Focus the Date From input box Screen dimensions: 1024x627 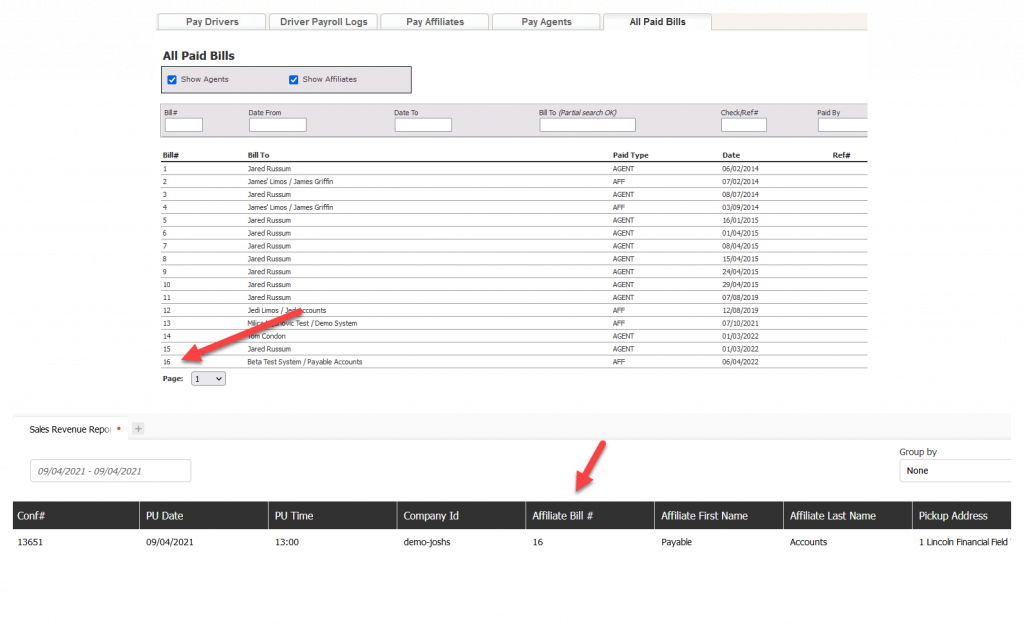coord(277,125)
